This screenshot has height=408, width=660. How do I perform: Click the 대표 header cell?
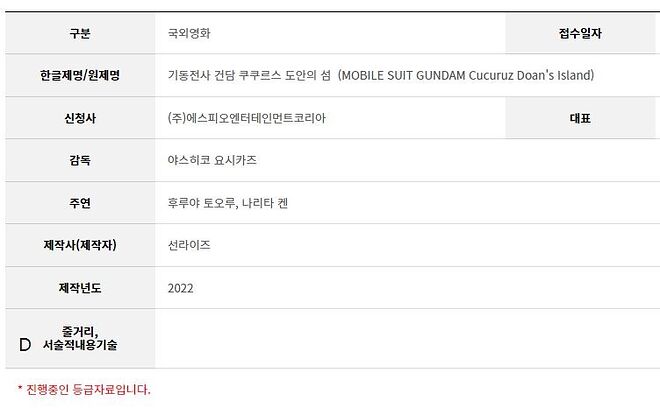coord(580,118)
